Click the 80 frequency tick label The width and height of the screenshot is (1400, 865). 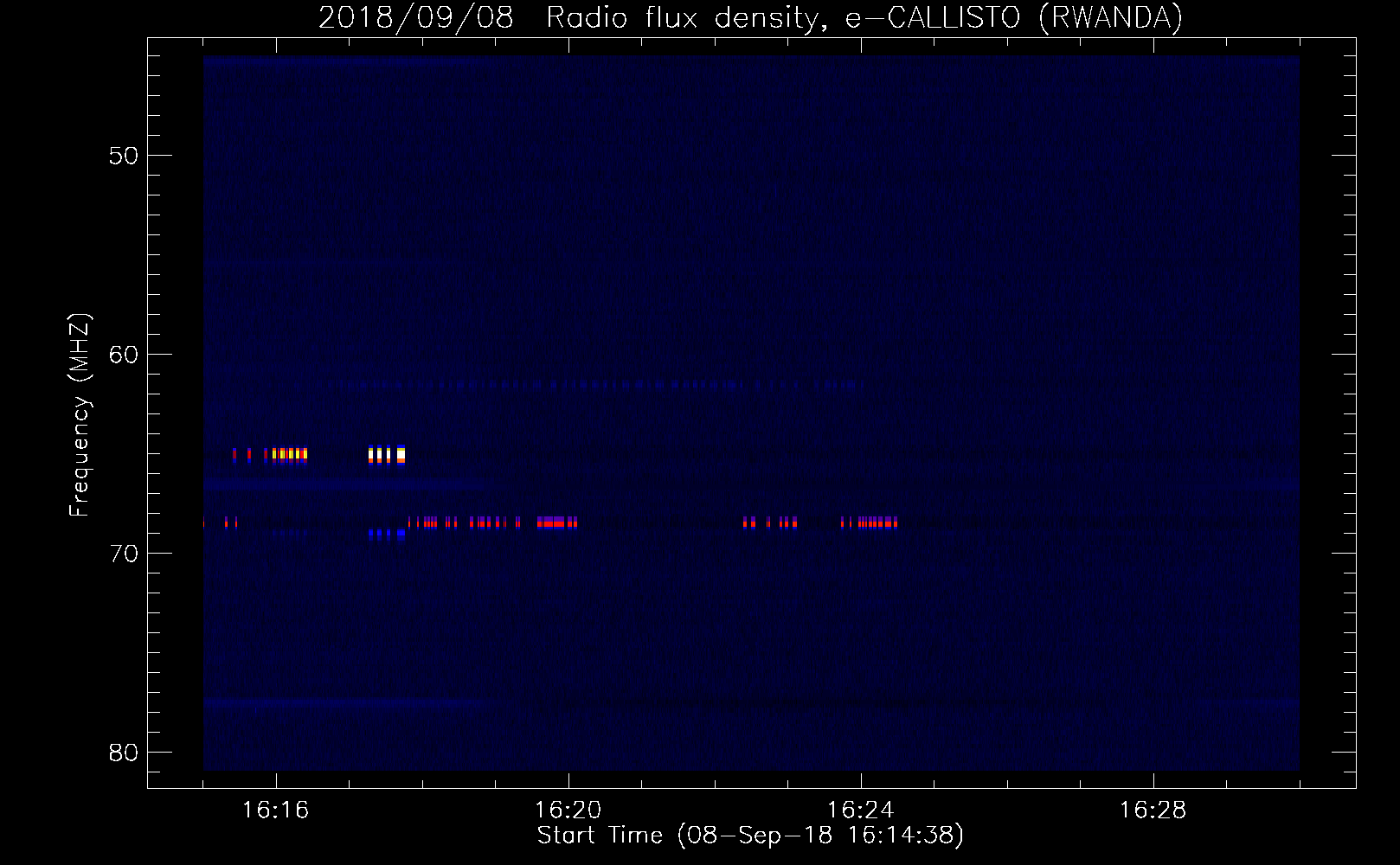point(124,753)
